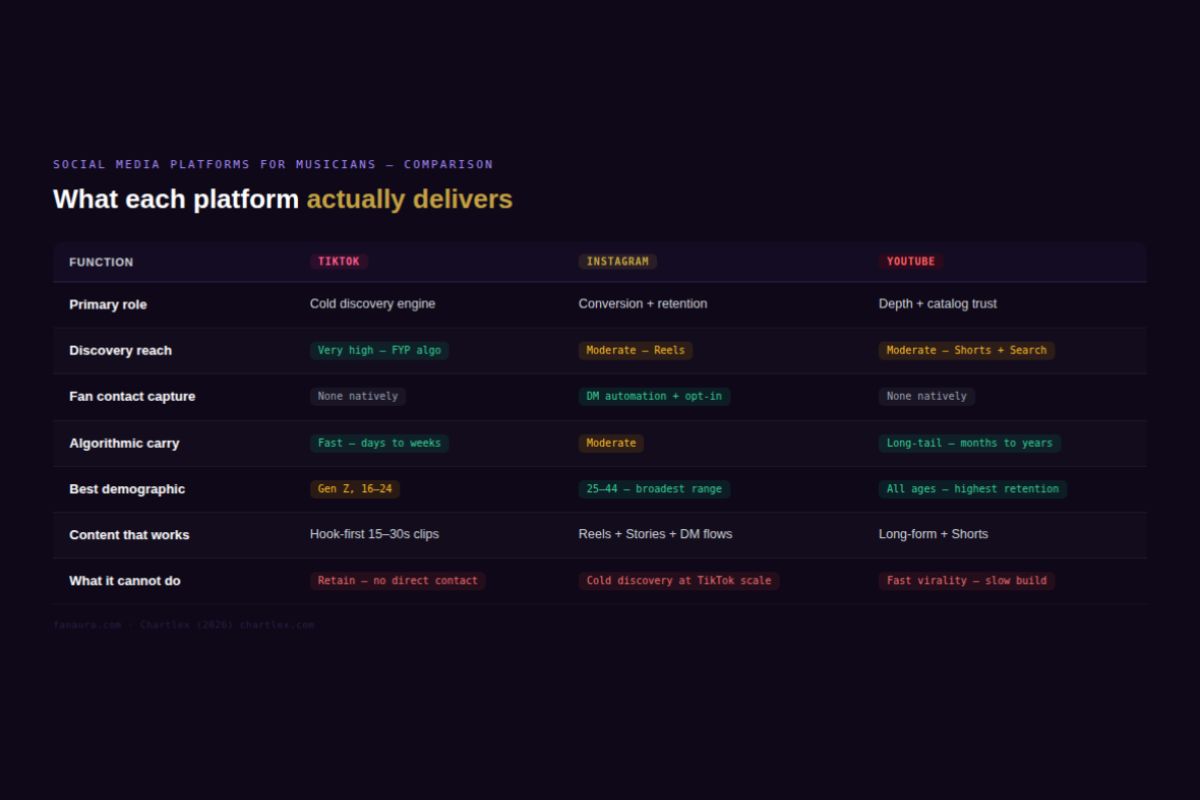Click the 'Fast virality — slow build' tag

pos(966,580)
